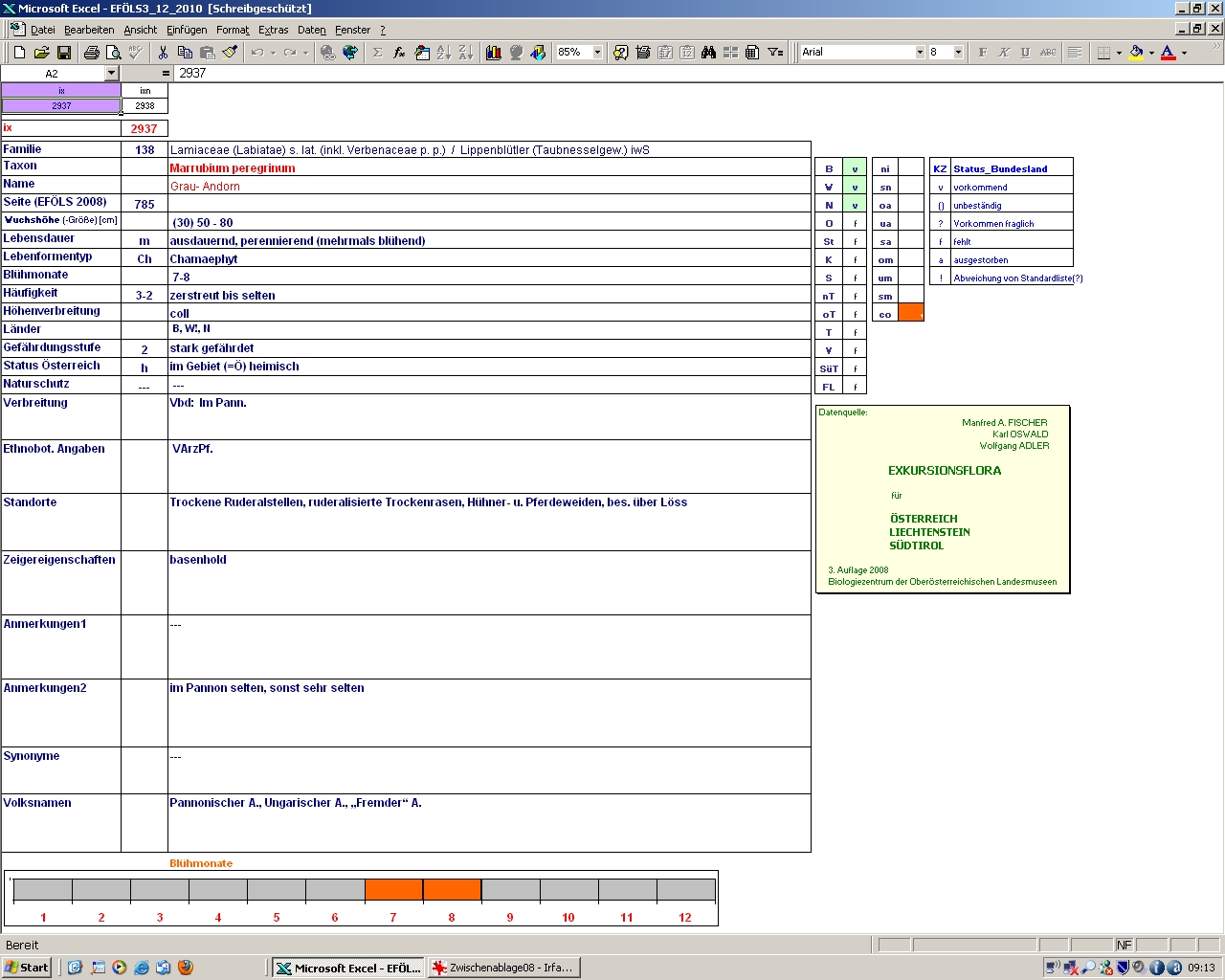Copy selection with the Copy icon
The width and height of the screenshot is (1225, 980).
[x=185, y=53]
